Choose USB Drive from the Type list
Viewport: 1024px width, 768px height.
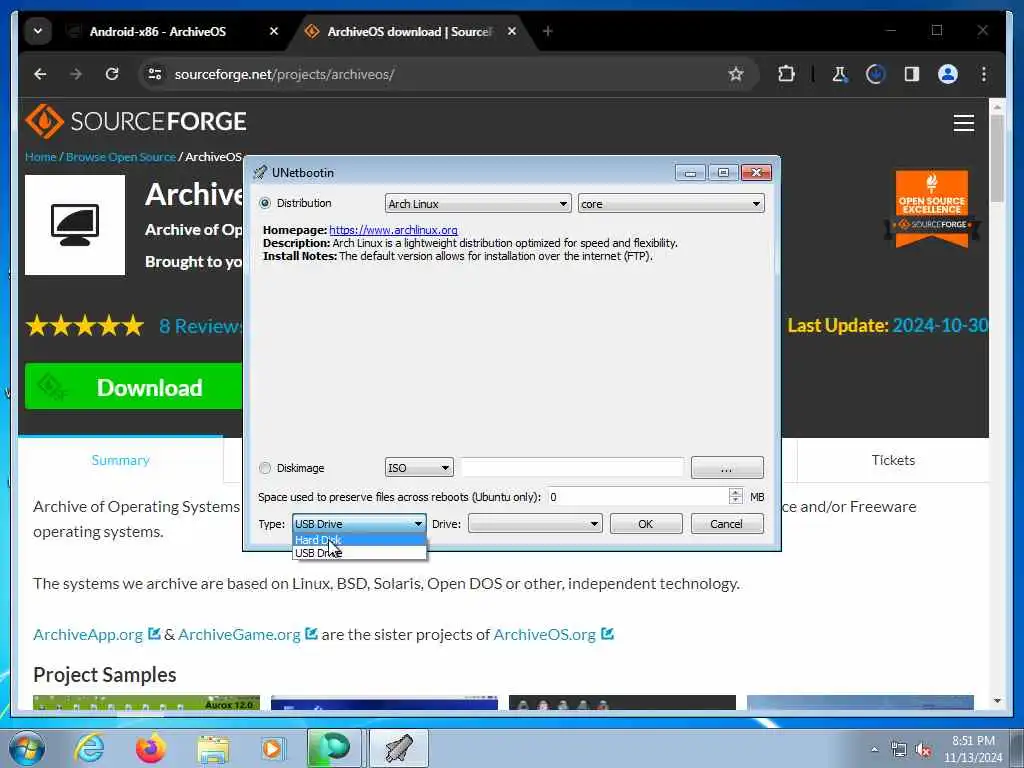(x=359, y=552)
